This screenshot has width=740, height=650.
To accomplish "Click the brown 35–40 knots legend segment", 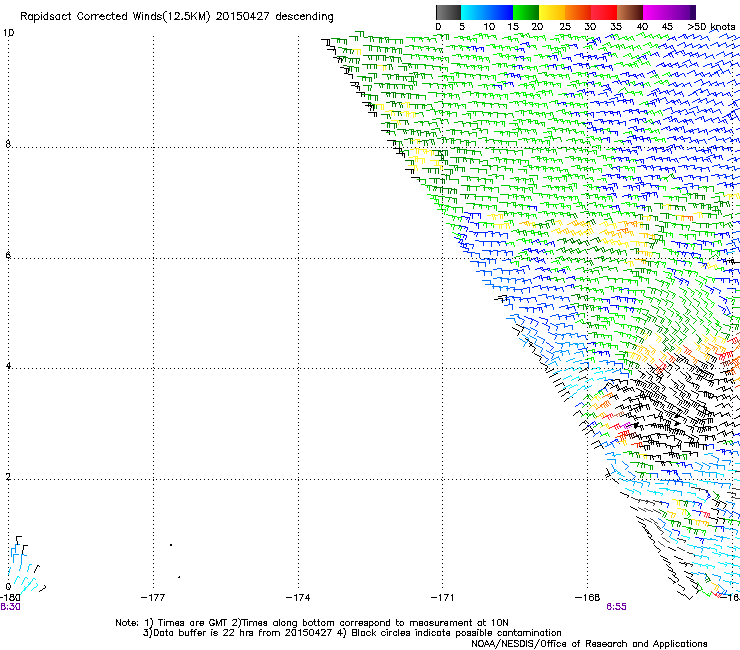I will (630, 12).
